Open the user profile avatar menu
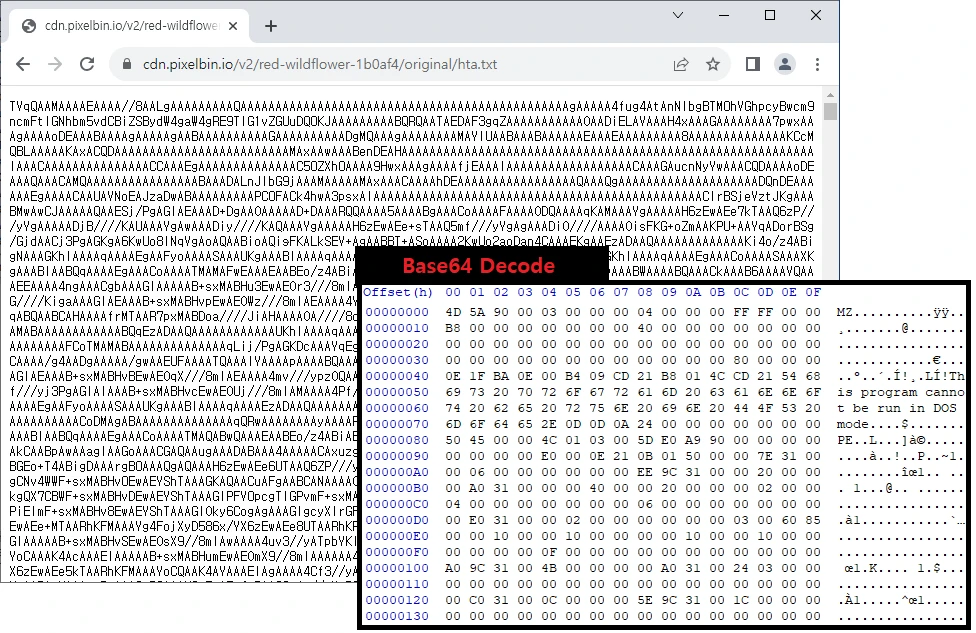This screenshot has width=976, height=633. (785, 64)
